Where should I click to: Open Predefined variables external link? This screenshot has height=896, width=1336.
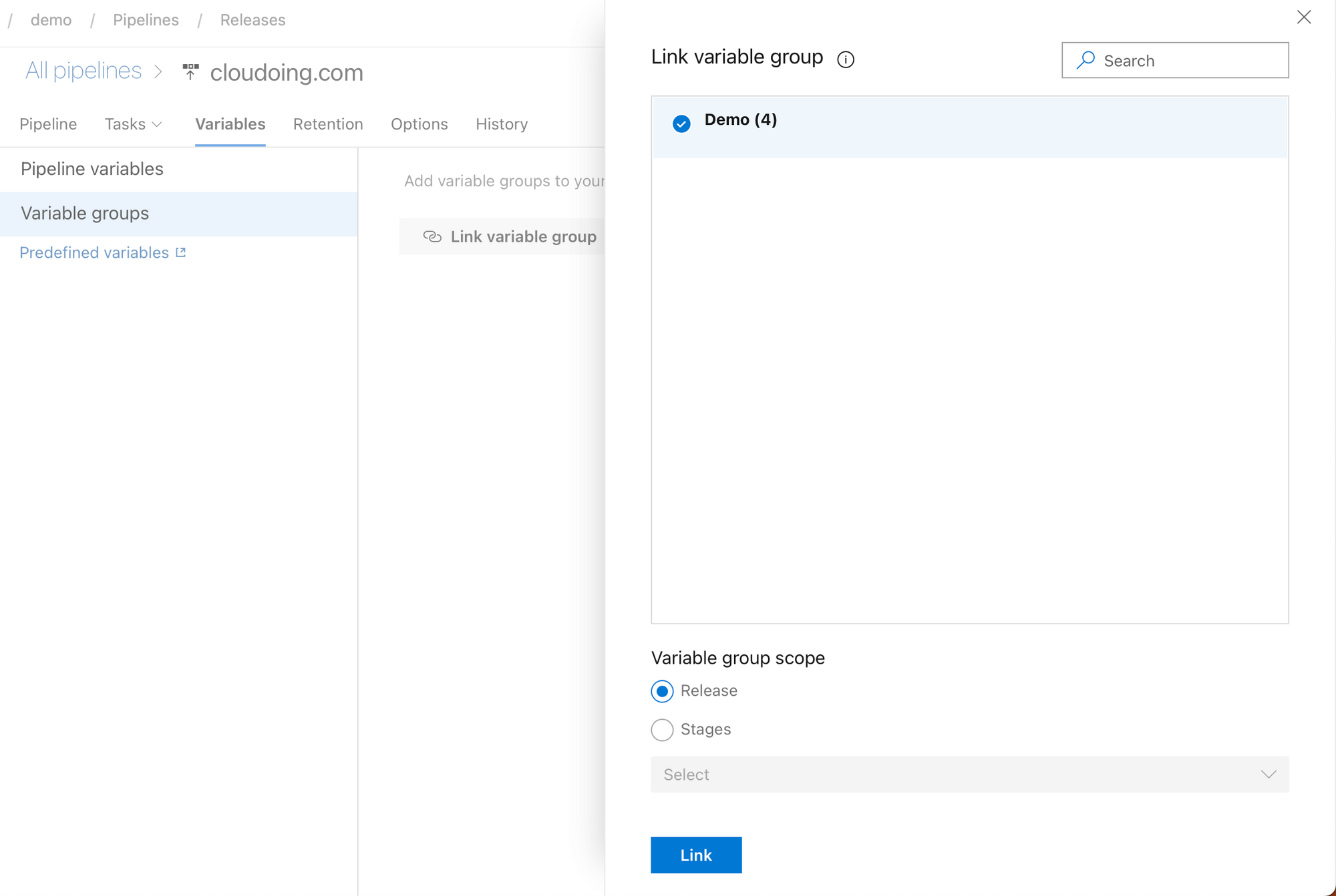tap(102, 252)
